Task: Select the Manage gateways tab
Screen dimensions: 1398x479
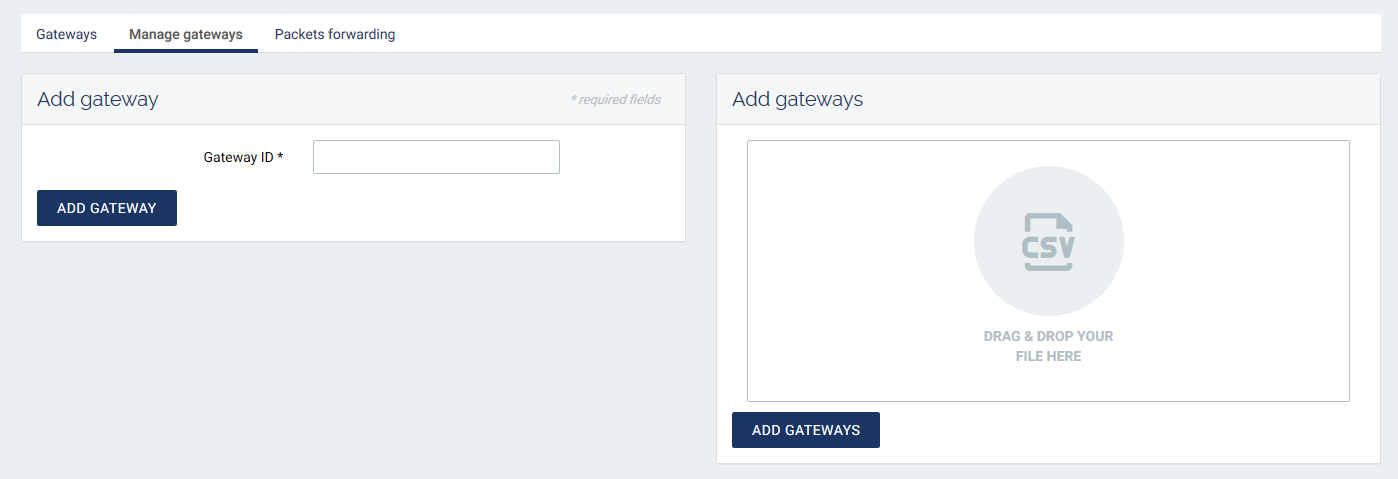Action: pyautogui.click(x=186, y=34)
